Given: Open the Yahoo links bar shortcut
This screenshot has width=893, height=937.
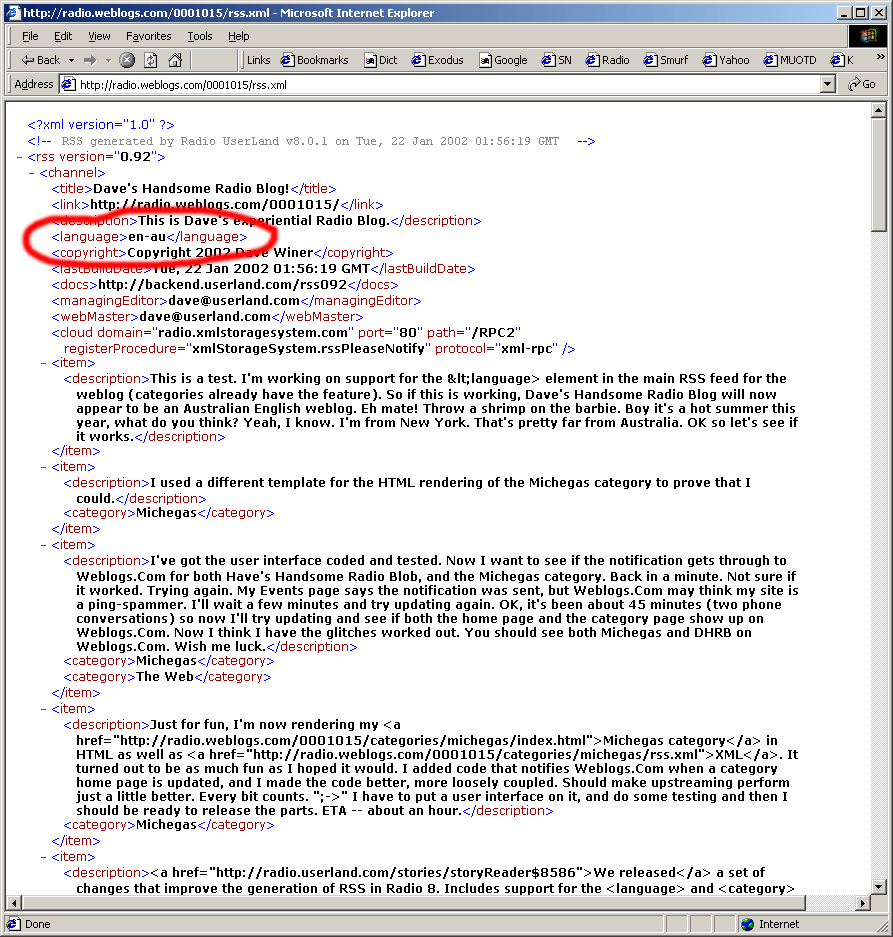Looking at the screenshot, I should coord(726,60).
